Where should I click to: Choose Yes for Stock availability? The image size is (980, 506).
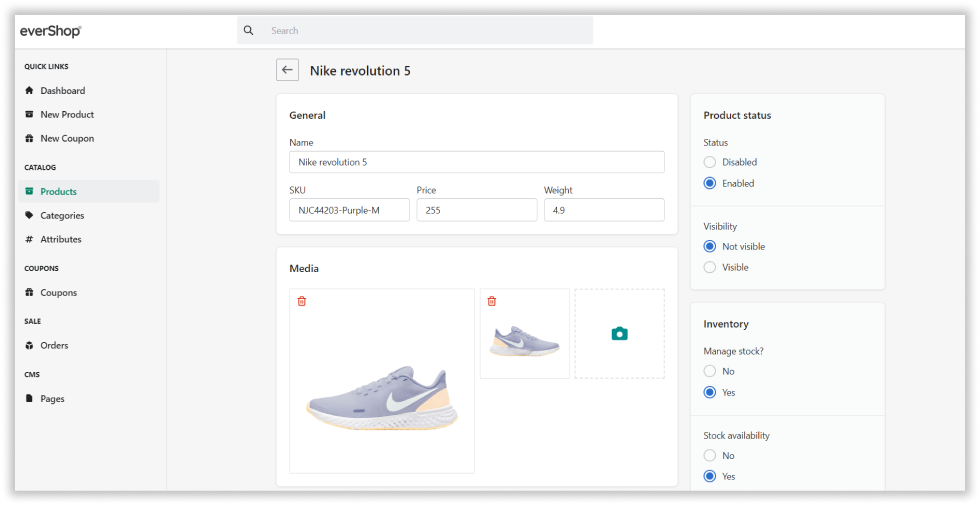709,476
